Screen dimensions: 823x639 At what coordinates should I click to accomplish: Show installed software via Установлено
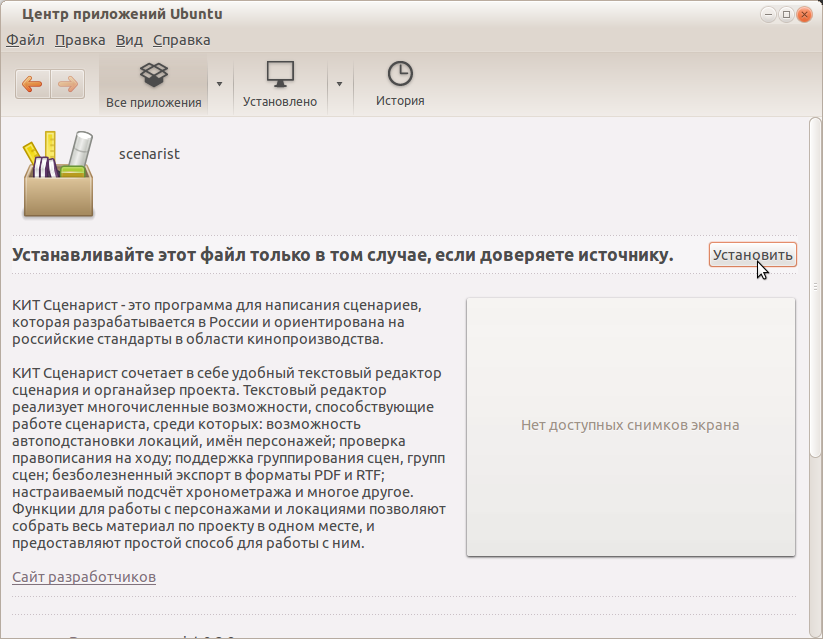point(280,85)
